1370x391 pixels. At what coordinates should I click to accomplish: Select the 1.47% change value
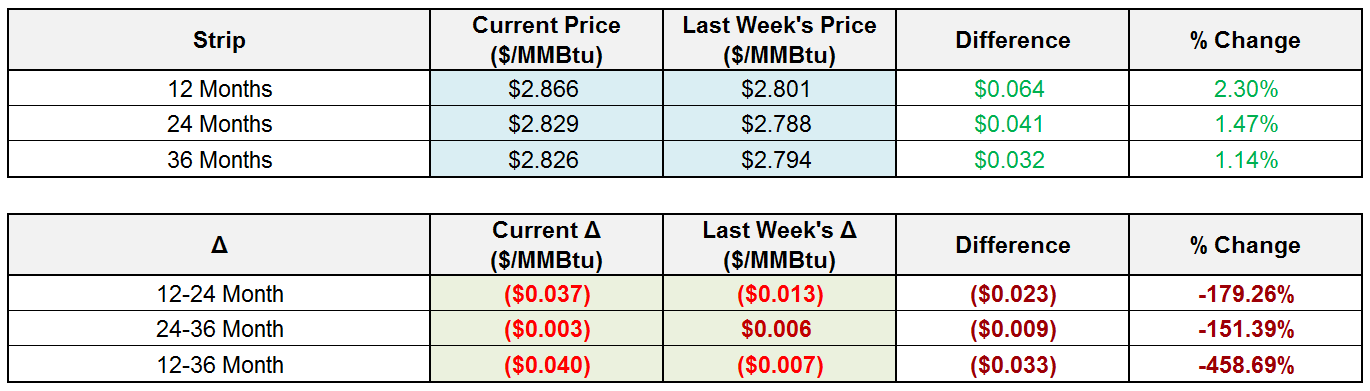click(x=1245, y=124)
